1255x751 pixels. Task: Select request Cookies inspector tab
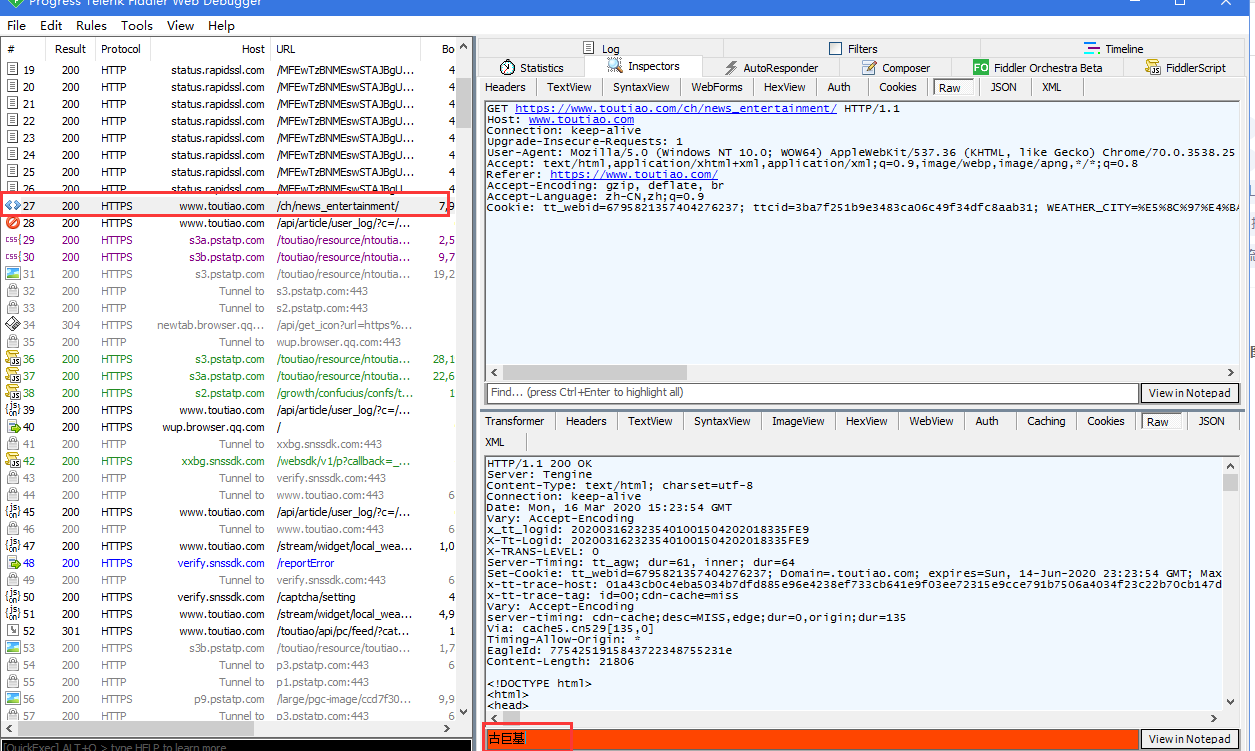(x=898, y=87)
